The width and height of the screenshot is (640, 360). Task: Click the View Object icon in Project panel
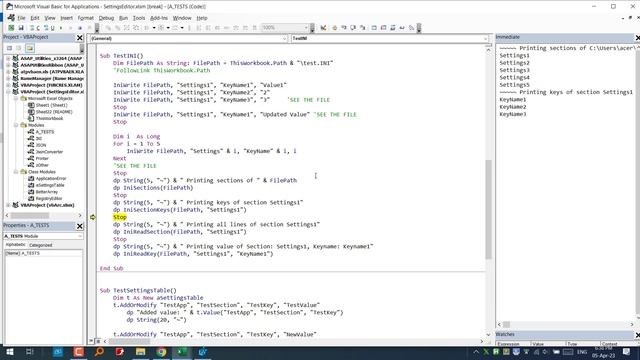[x=19, y=48]
